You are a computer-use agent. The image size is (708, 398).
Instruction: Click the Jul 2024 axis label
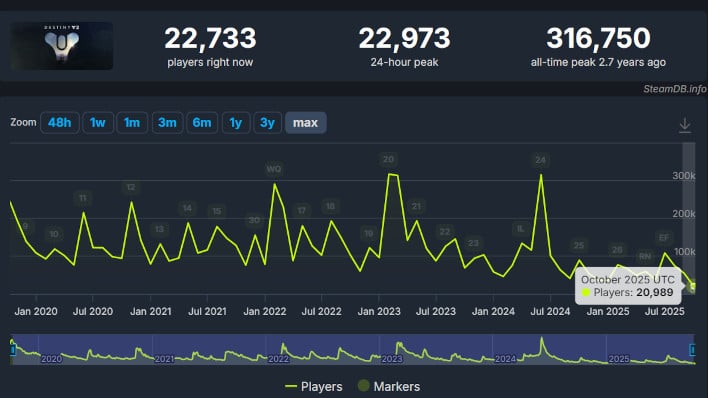[550, 311]
